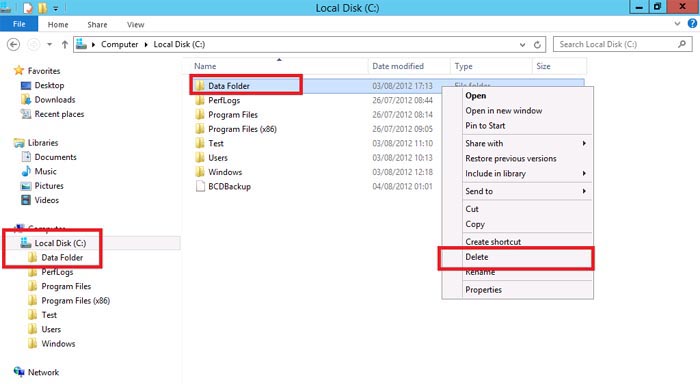Sort by the Size column header
700x384 pixels.
click(543, 66)
